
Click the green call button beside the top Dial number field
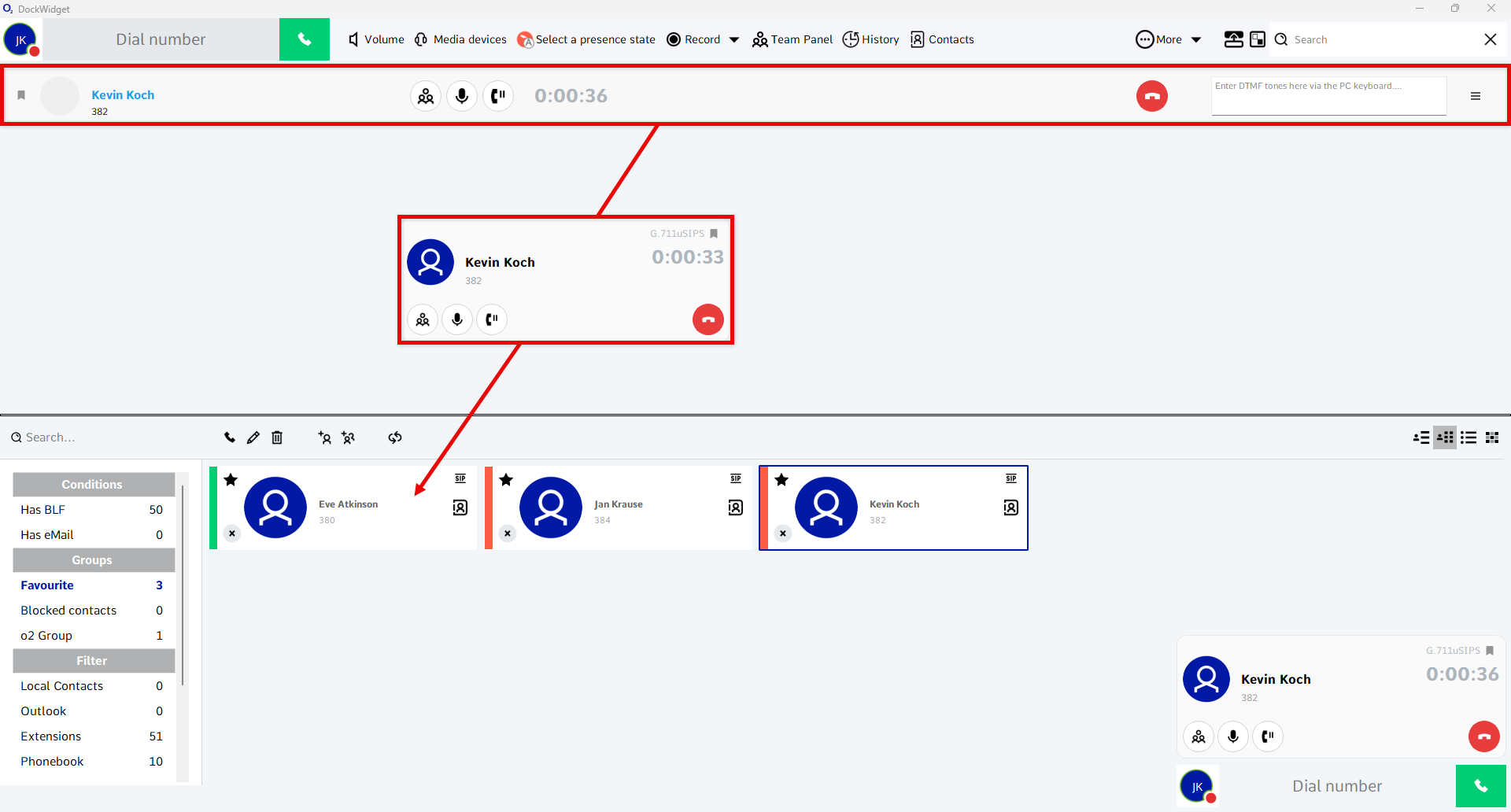click(x=304, y=39)
